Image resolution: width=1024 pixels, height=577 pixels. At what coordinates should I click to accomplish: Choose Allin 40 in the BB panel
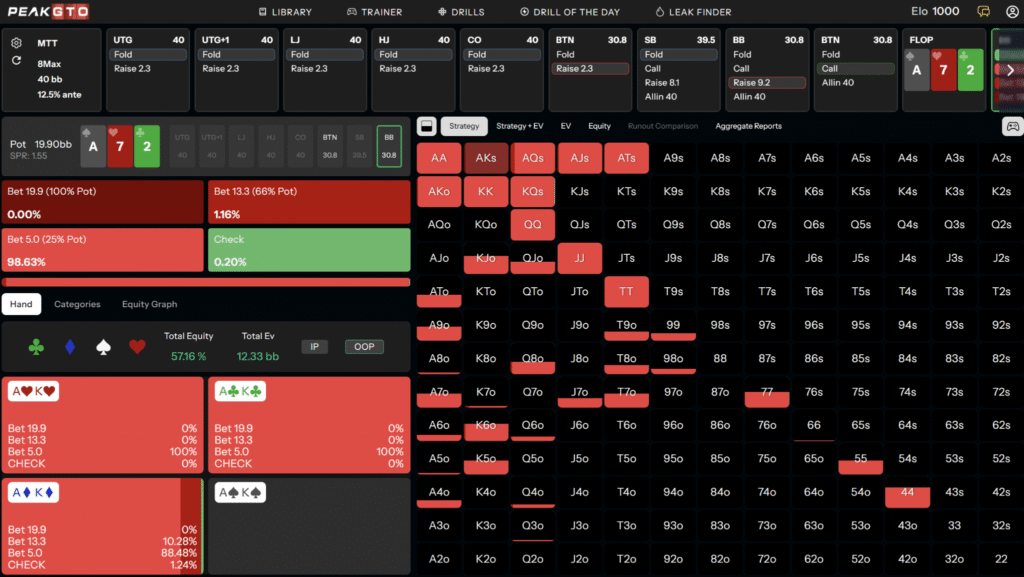point(750,97)
